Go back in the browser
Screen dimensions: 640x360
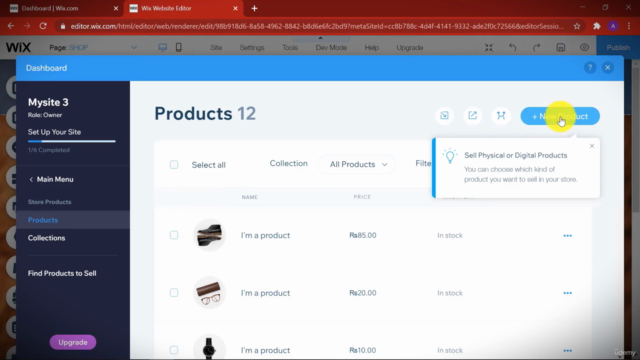(11, 26)
